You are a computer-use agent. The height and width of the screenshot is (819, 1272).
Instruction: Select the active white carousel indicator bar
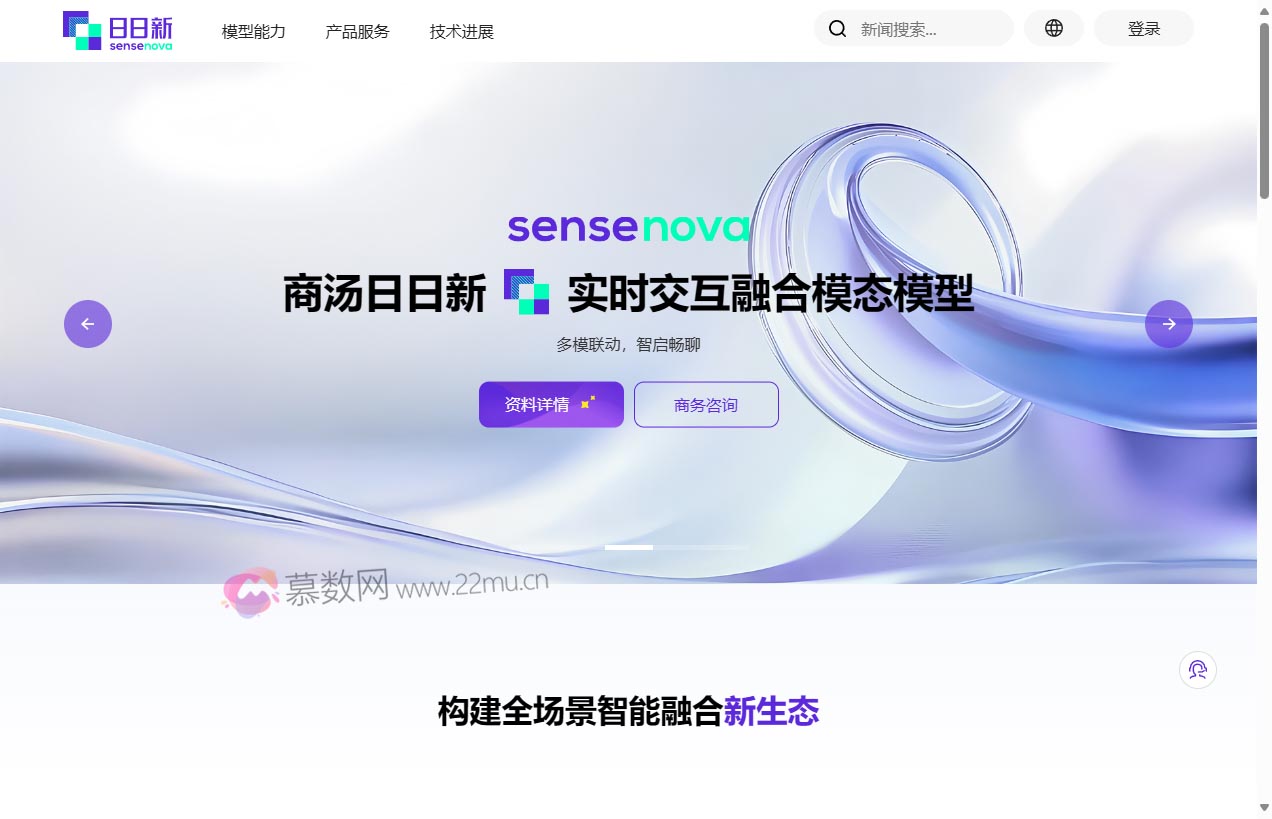click(629, 547)
